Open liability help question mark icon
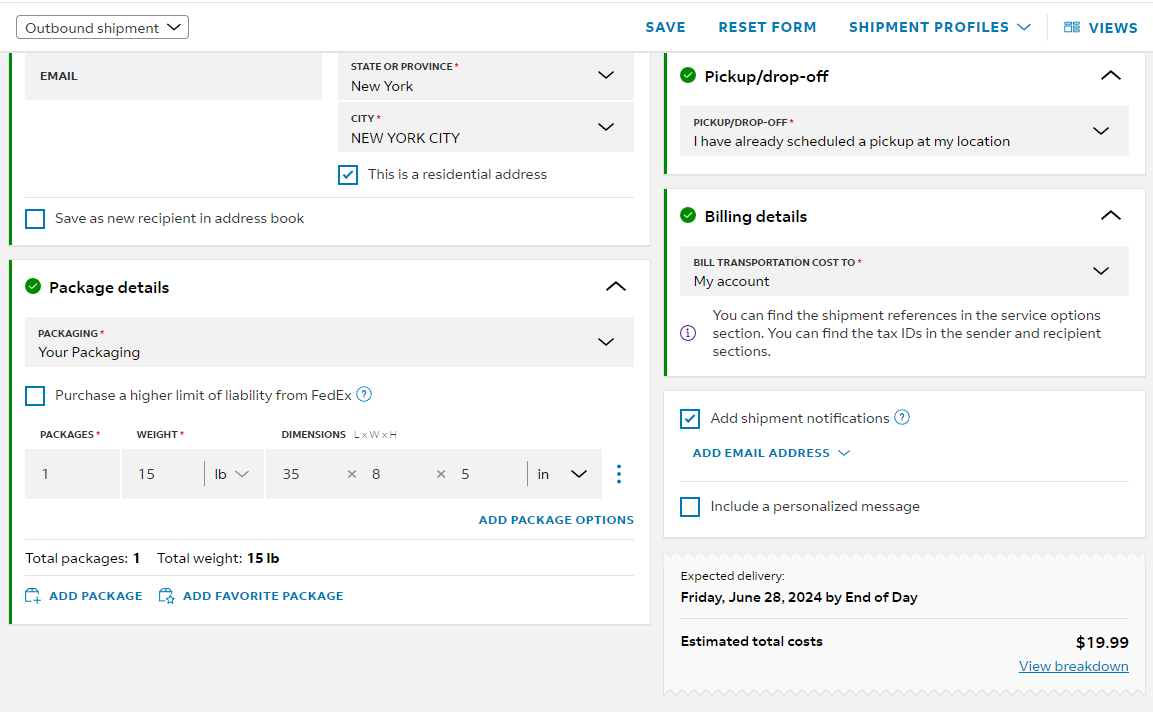 click(364, 394)
